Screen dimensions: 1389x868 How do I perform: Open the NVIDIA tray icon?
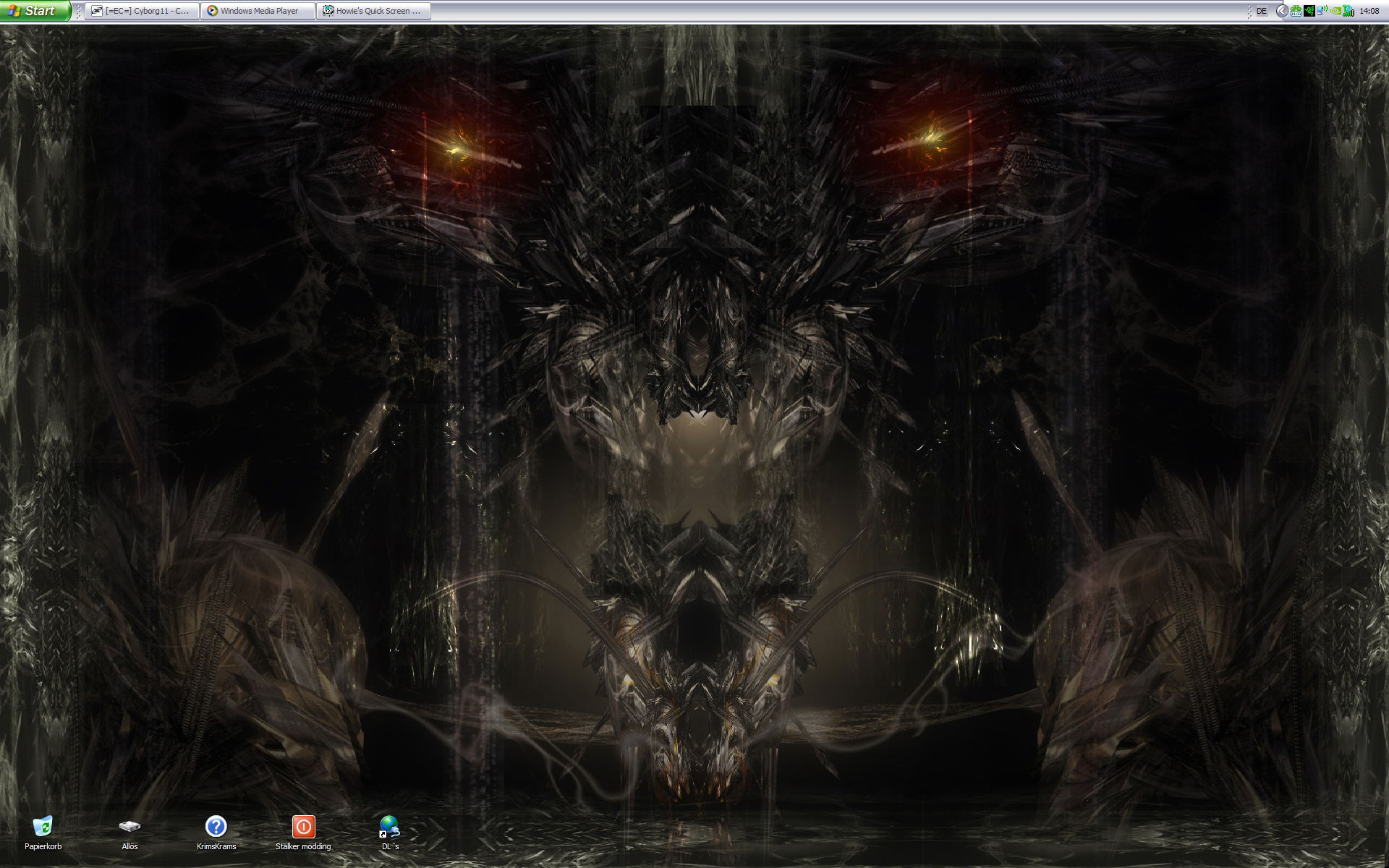pyautogui.click(x=1335, y=11)
